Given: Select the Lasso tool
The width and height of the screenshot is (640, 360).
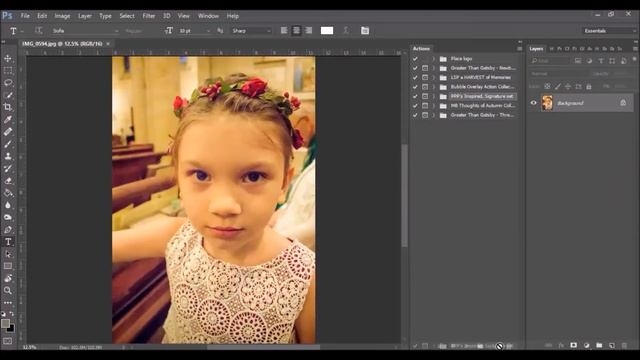Looking at the screenshot, I should click(x=8, y=82).
